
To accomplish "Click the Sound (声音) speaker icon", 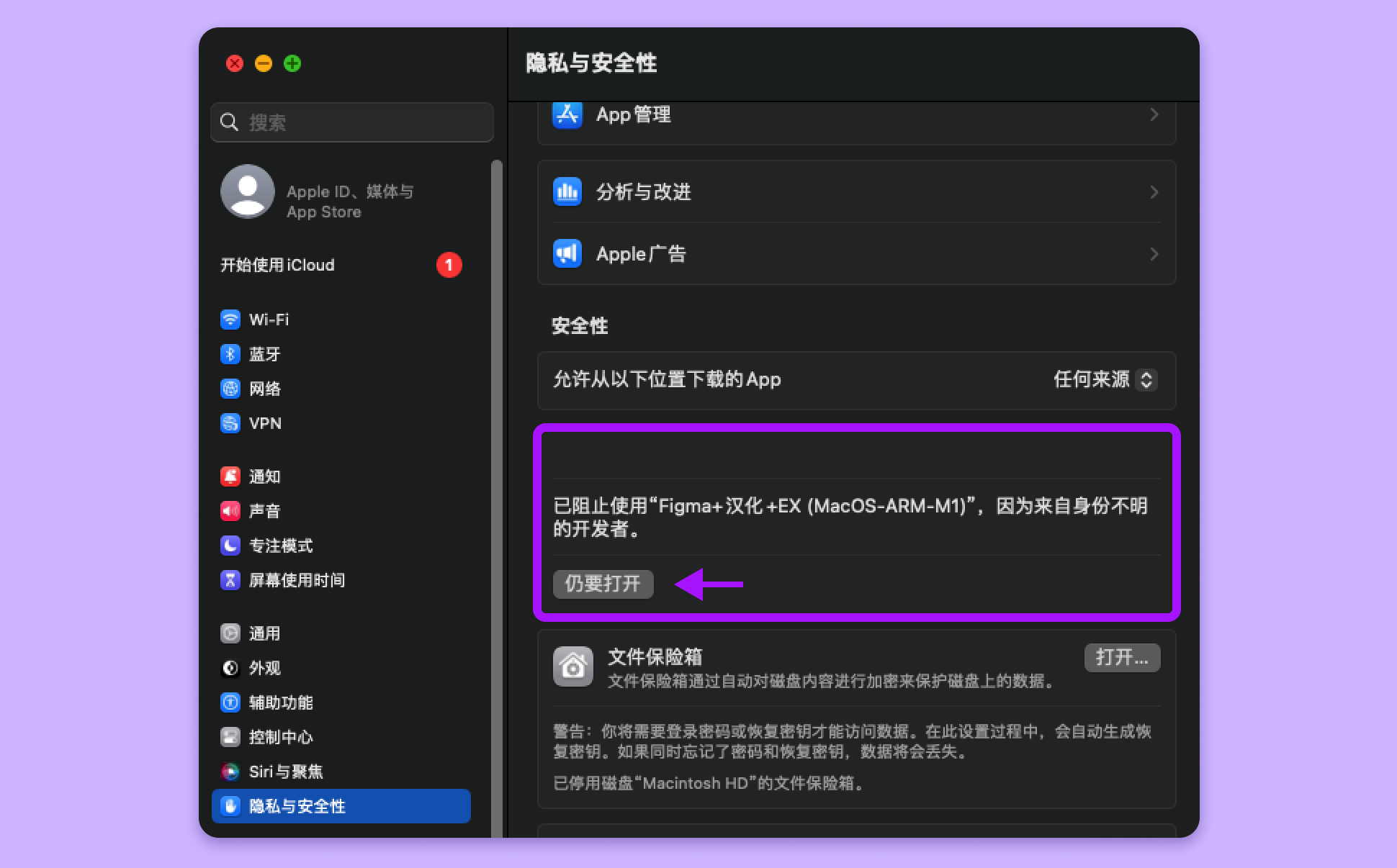I will 230,511.
